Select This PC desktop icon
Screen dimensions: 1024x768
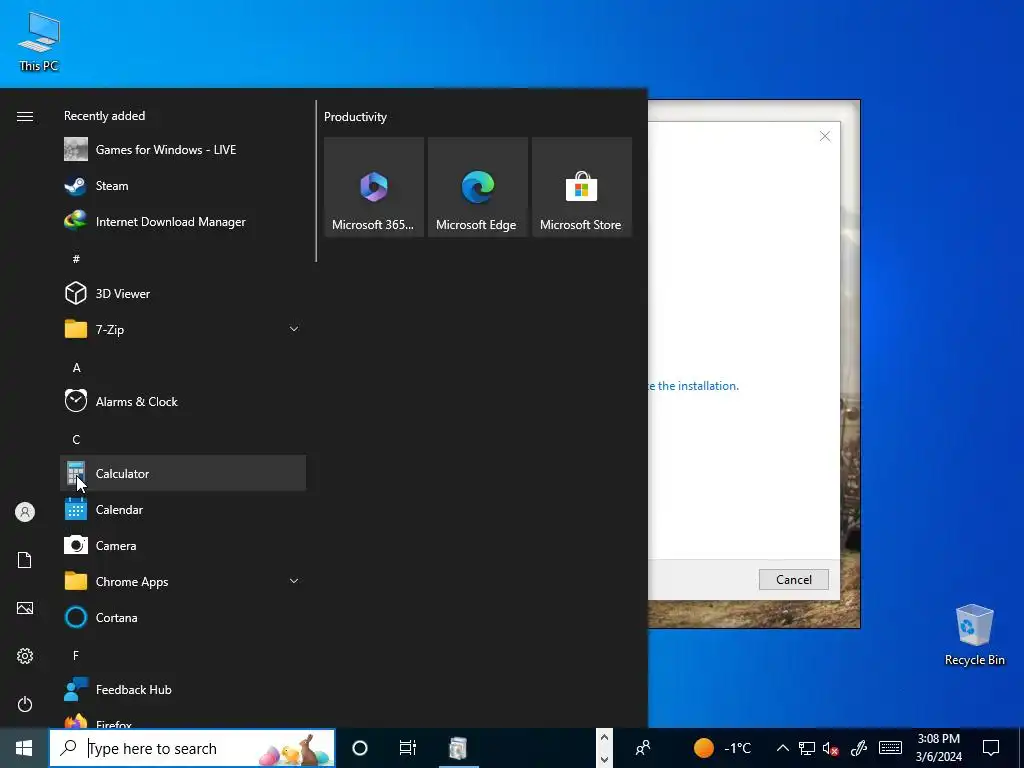39,41
